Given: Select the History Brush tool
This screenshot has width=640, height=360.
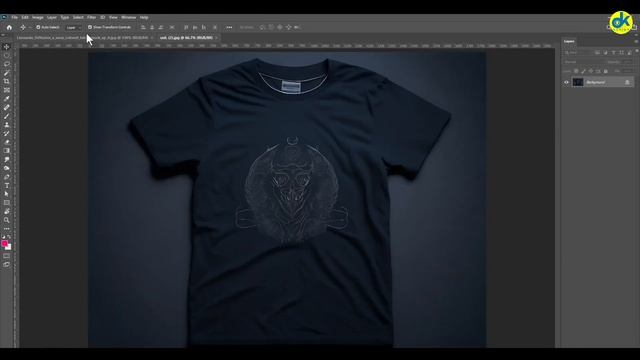Looking at the screenshot, I should click(x=7, y=133).
